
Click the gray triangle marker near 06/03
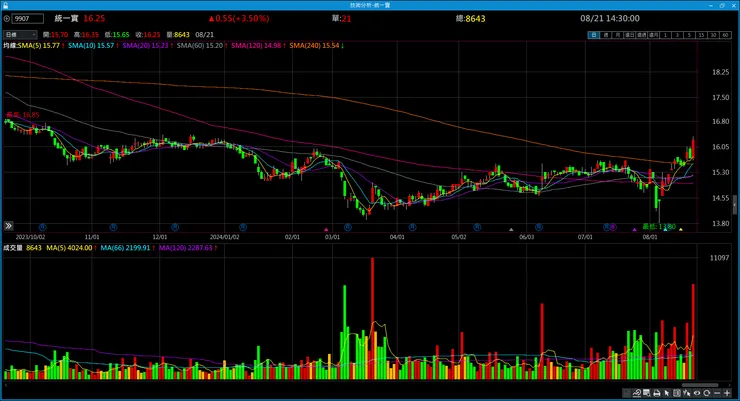click(x=511, y=230)
